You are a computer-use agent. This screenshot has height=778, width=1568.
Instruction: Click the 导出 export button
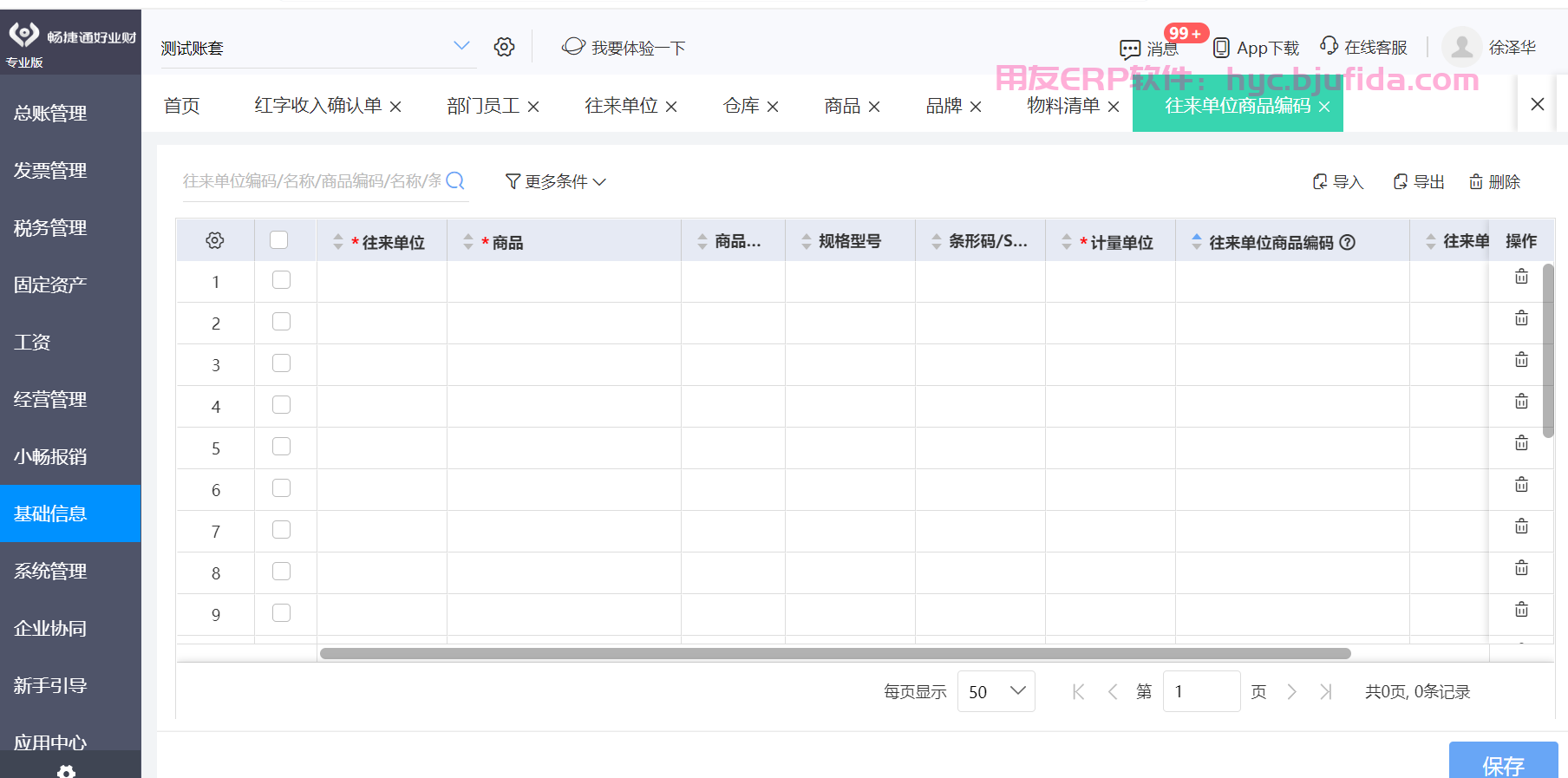(1419, 181)
